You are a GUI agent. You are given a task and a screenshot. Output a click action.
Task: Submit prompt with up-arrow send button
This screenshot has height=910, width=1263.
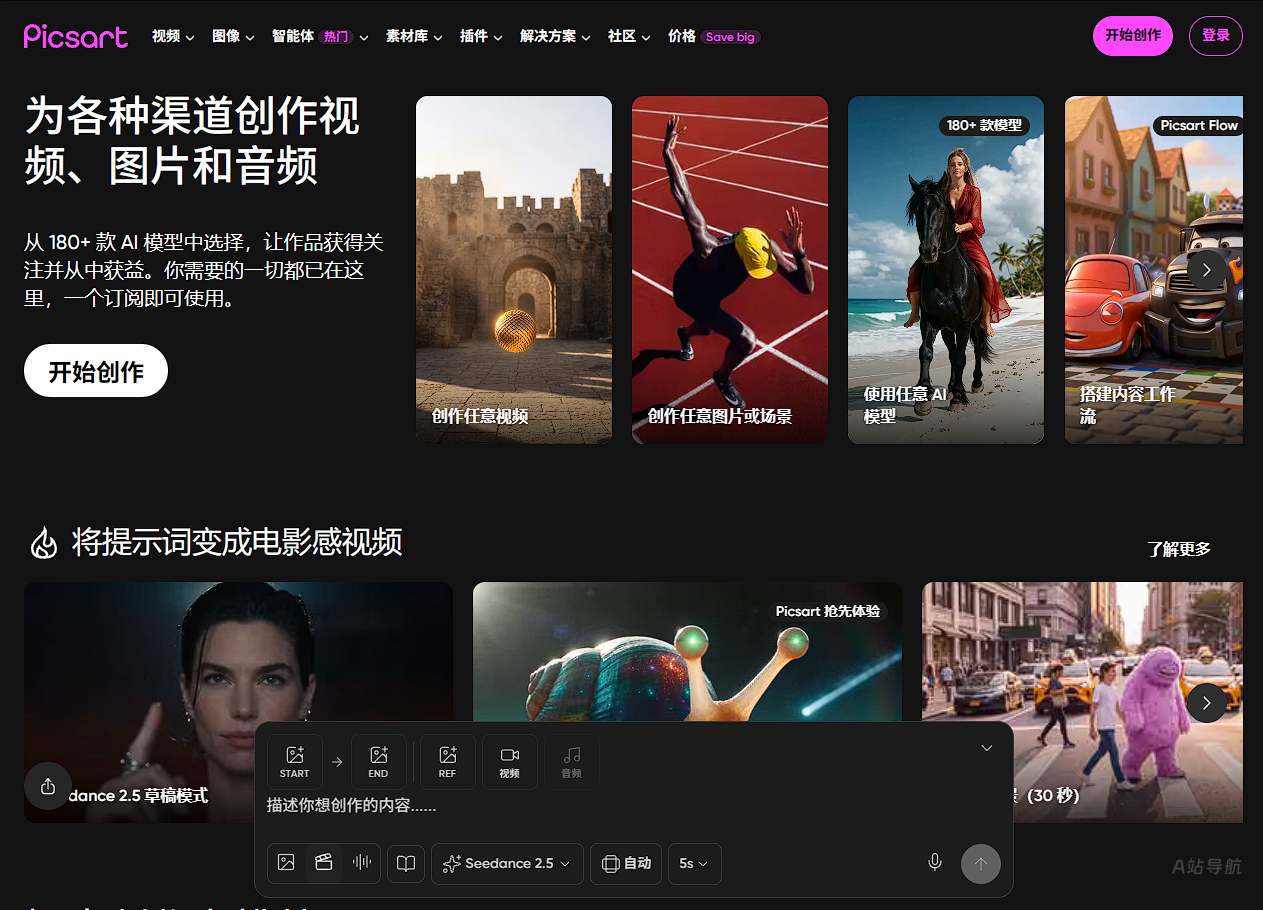point(980,864)
